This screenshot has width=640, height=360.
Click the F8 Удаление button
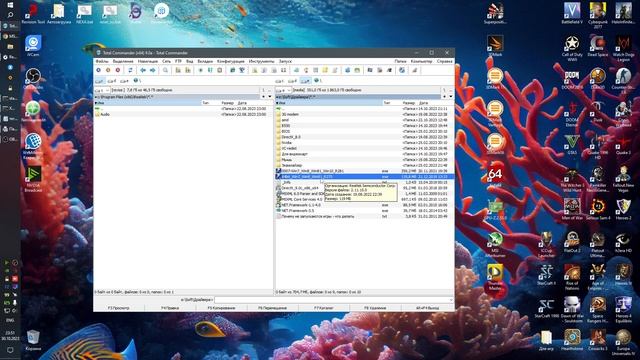pos(375,308)
